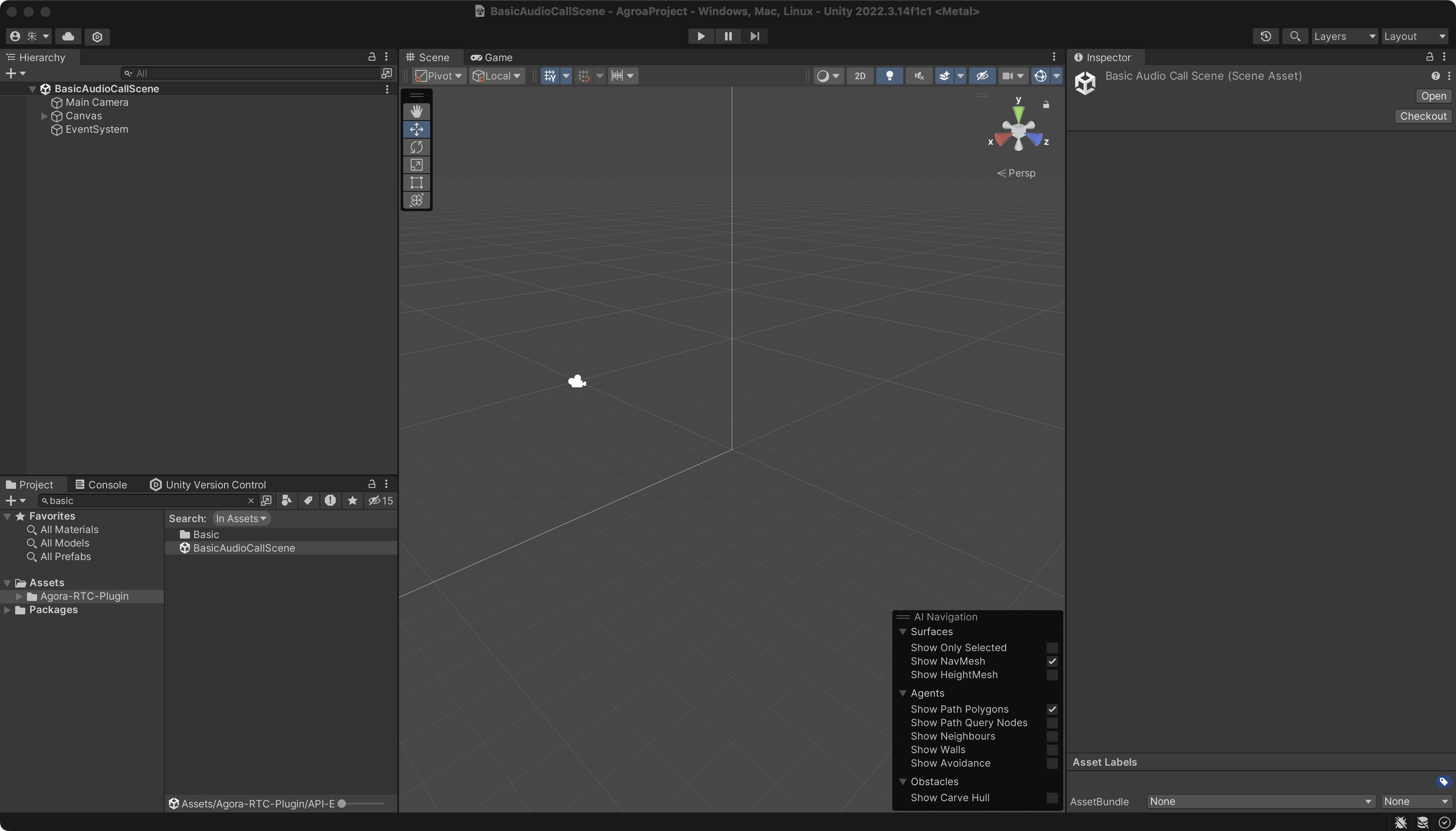This screenshot has width=1456, height=831.
Task: Uncheck Show Path Polygons checkbox
Action: [1052, 710]
